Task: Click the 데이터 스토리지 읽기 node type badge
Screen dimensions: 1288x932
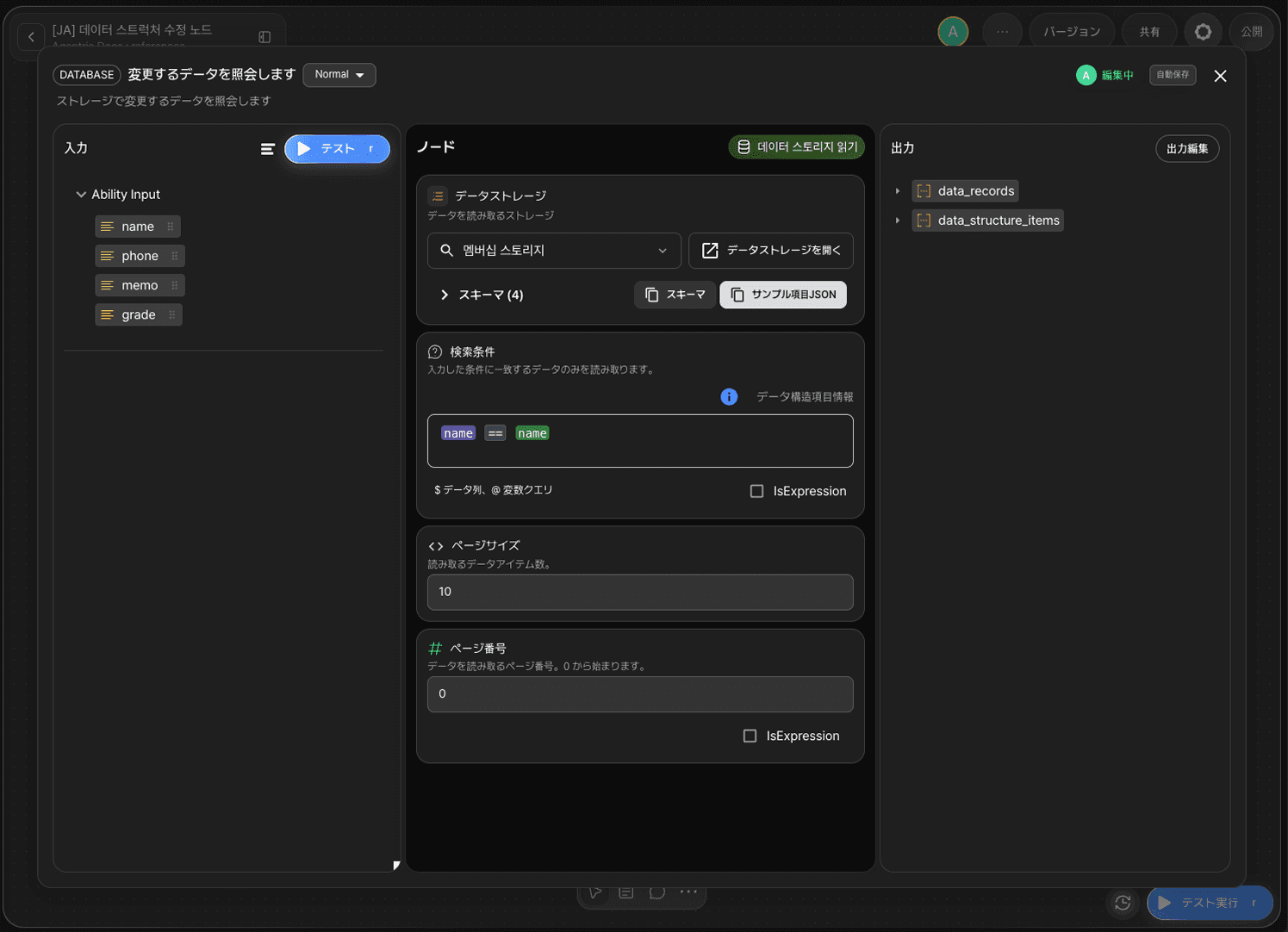Action: 797,147
